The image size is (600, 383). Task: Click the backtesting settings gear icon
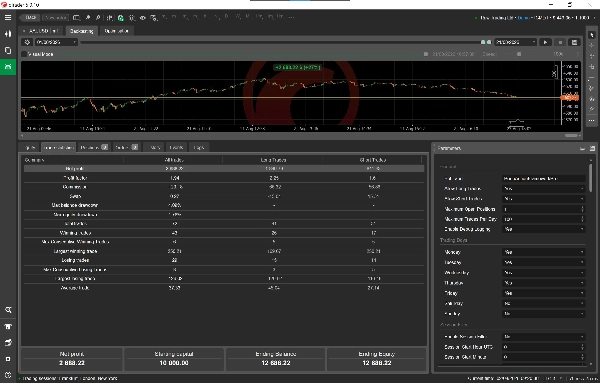coord(27,42)
